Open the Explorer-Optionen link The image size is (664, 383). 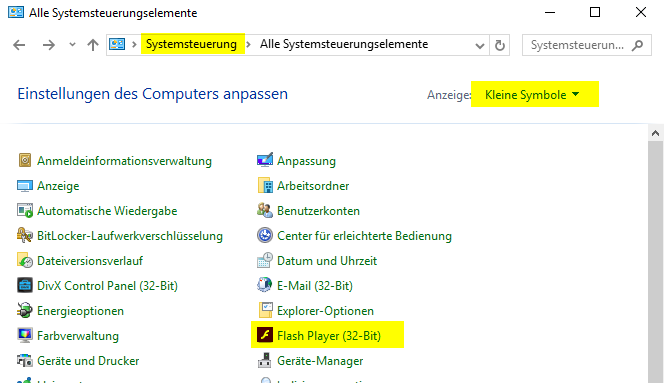(325, 311)
